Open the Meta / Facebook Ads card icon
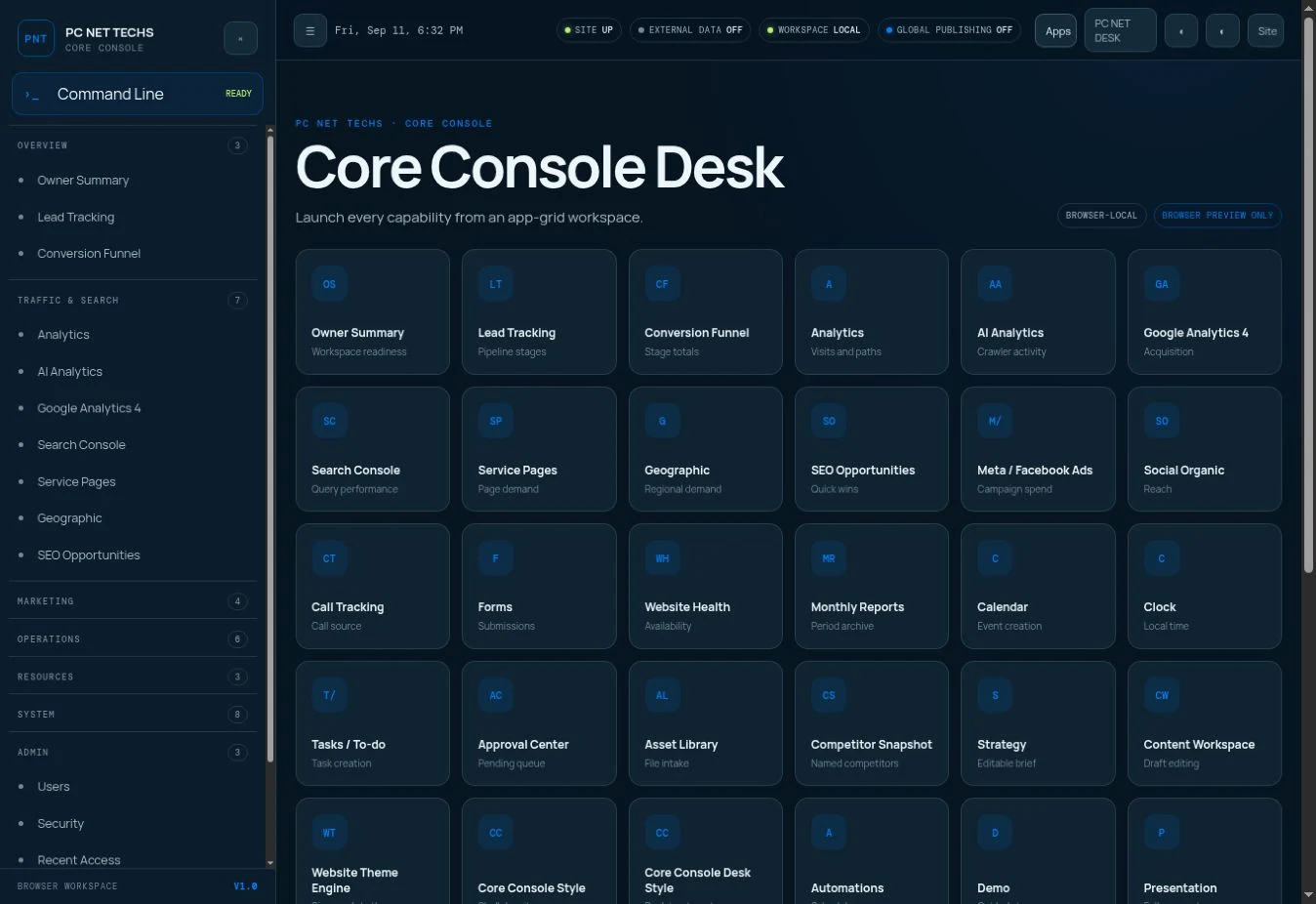 (995, 422)
